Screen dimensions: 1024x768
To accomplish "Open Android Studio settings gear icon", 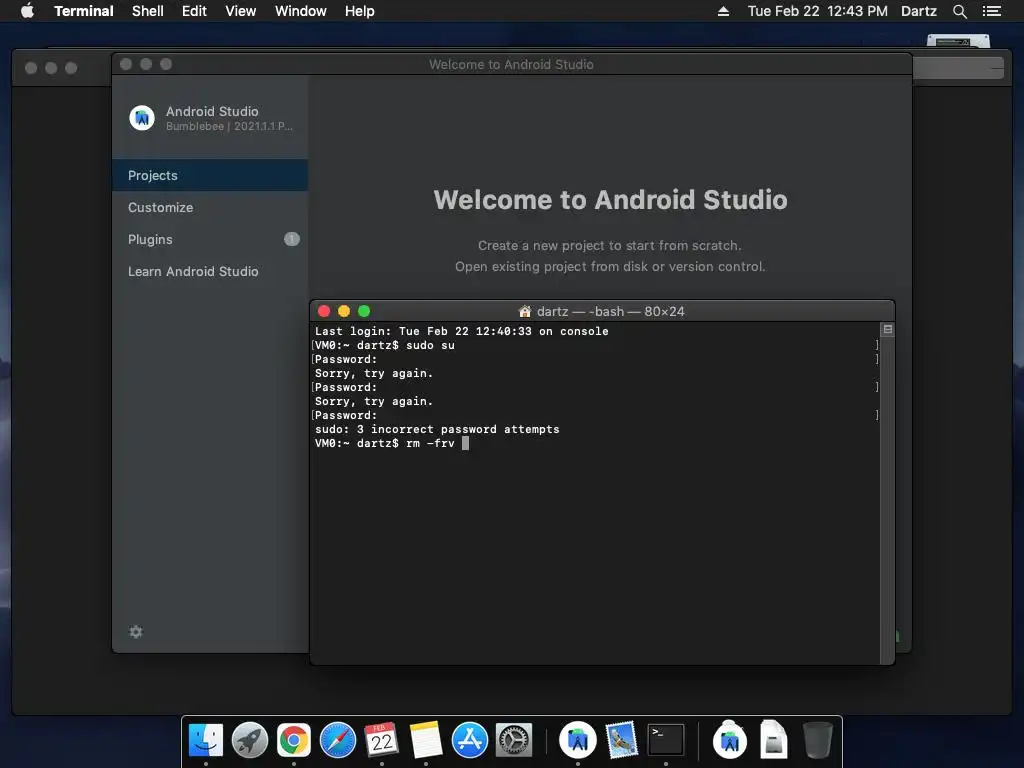I will (x=136, y=632).
